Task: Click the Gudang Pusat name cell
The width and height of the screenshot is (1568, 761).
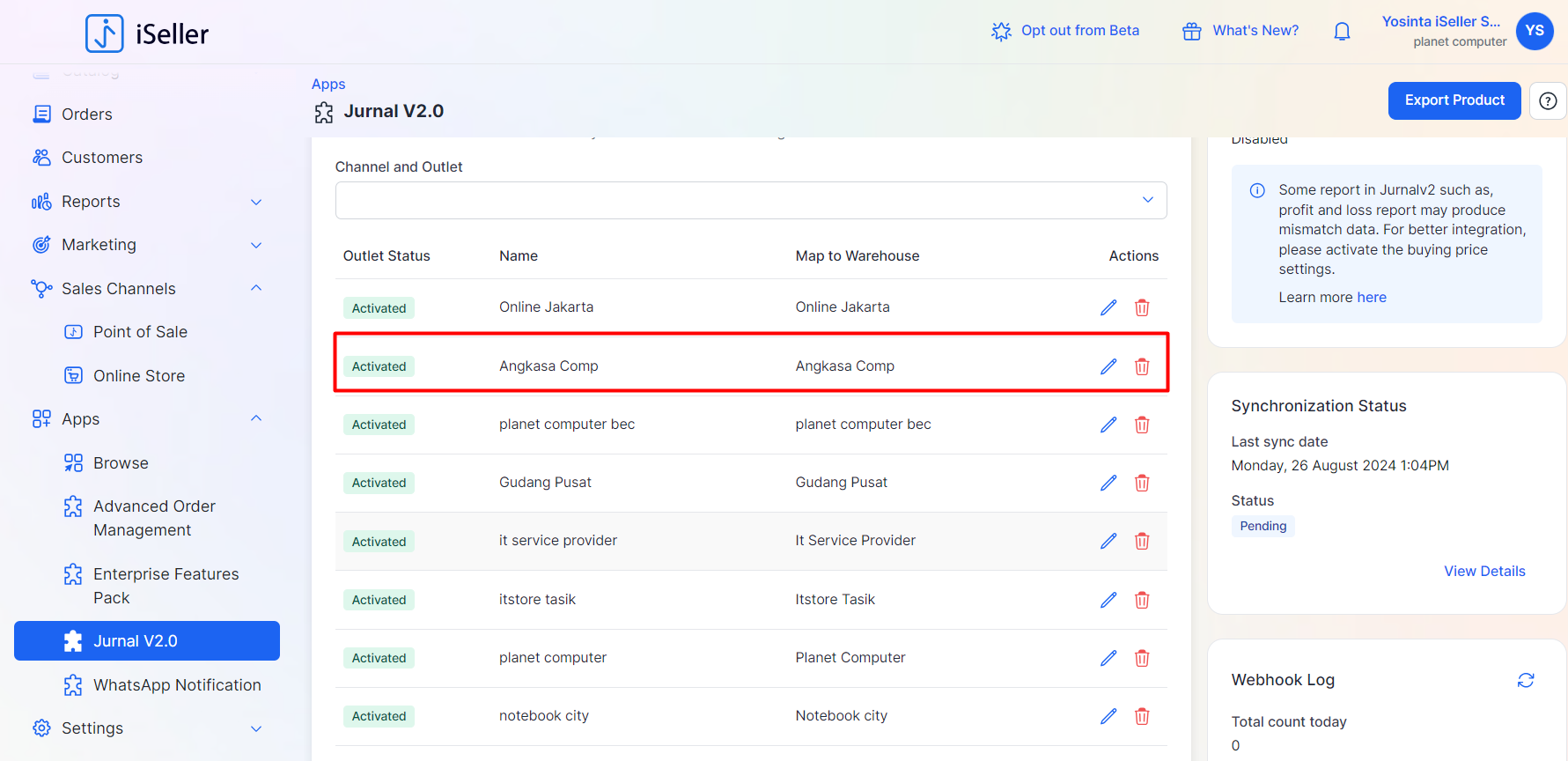Action: click(545, 483)
